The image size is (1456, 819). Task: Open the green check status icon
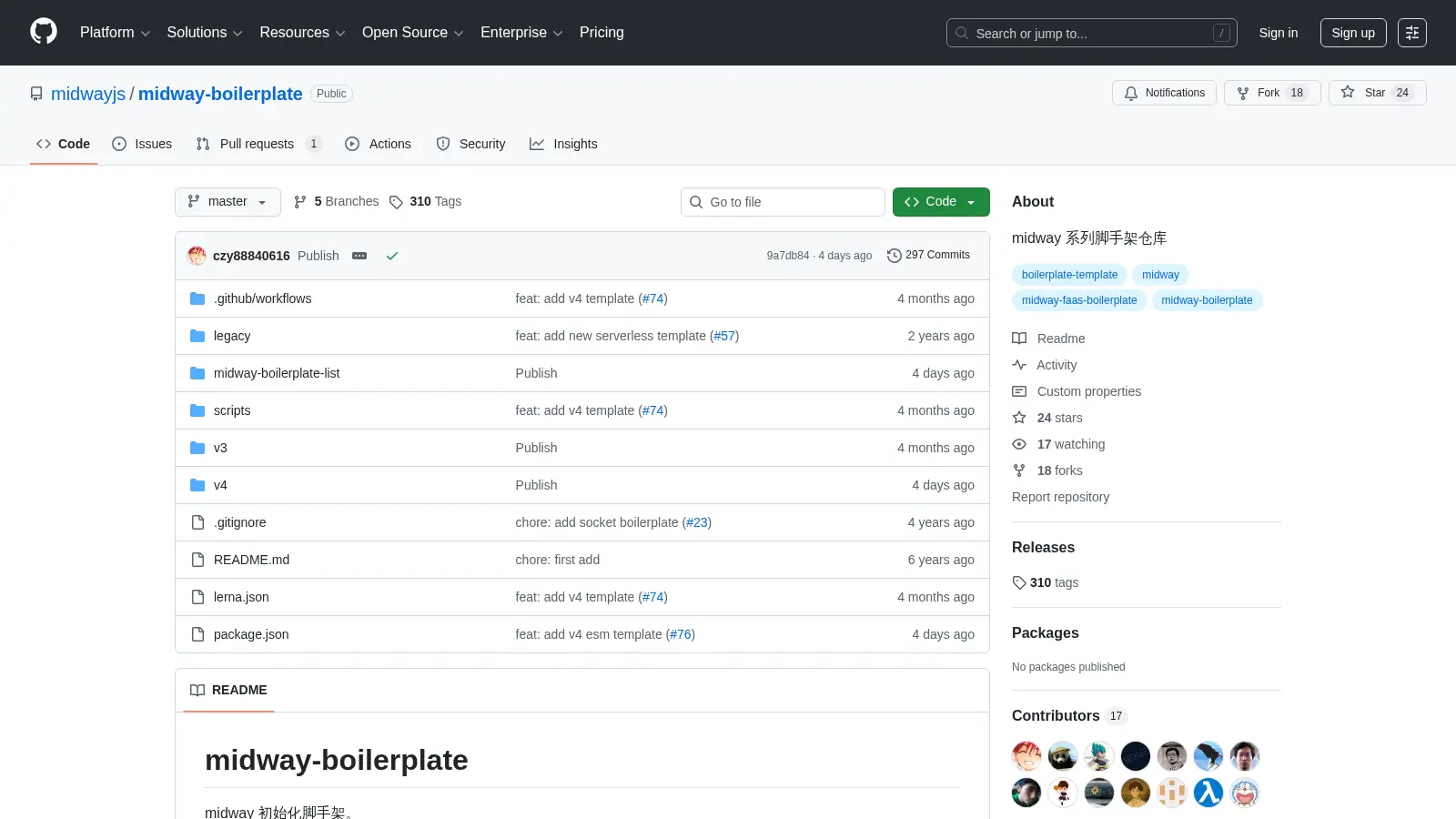coord(392,256)
